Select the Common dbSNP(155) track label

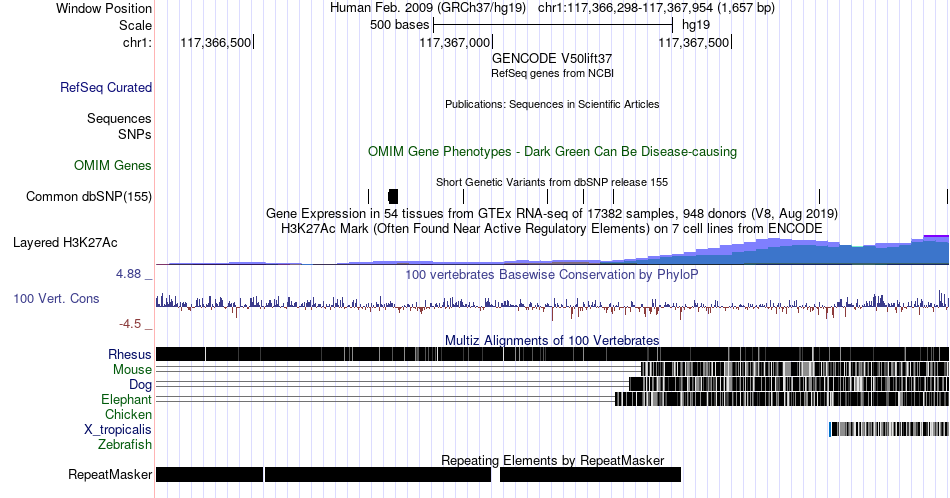click(x=88, y=196)
